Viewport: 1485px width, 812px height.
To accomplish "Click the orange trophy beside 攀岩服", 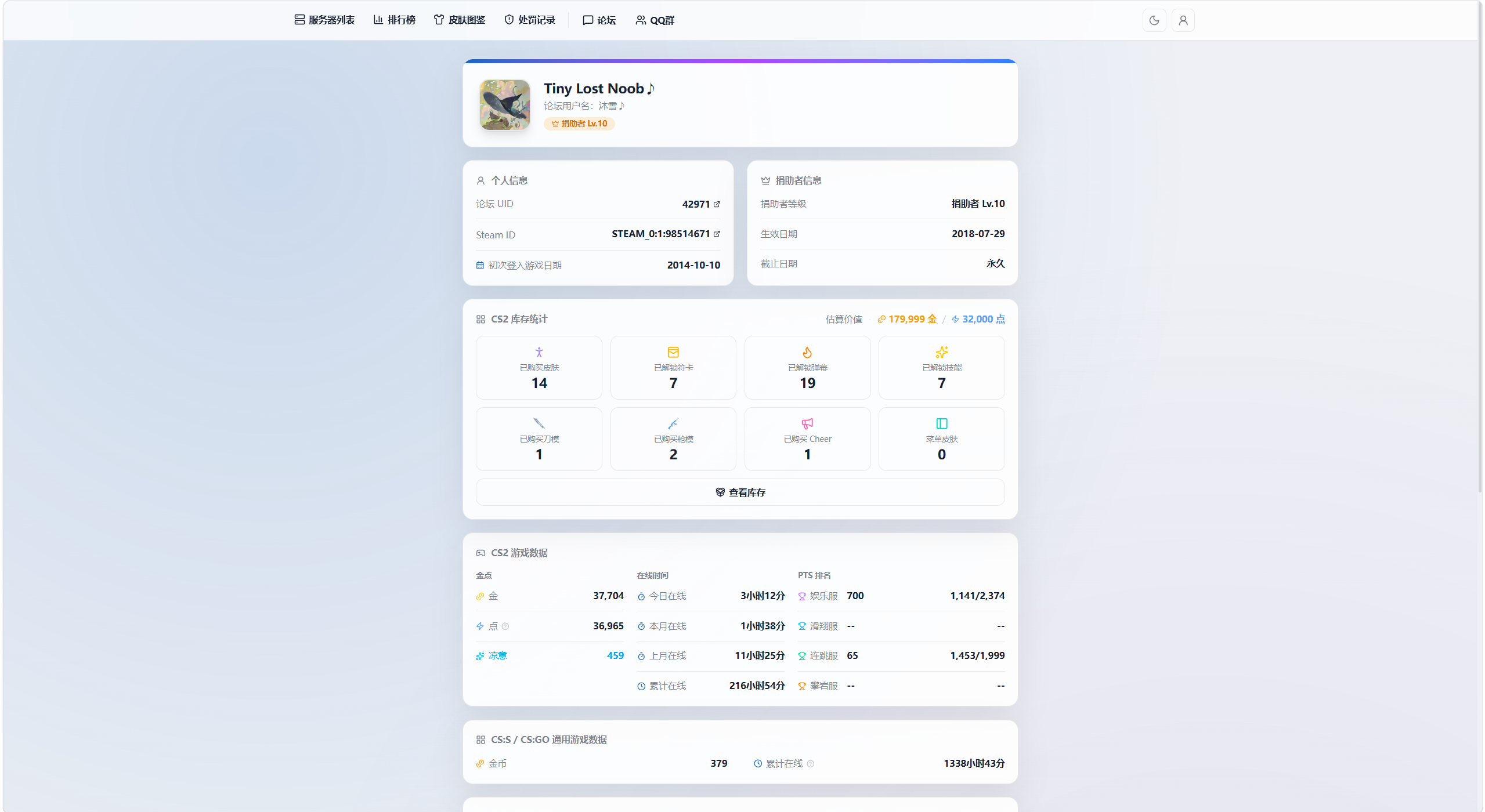I will [802, 686].
